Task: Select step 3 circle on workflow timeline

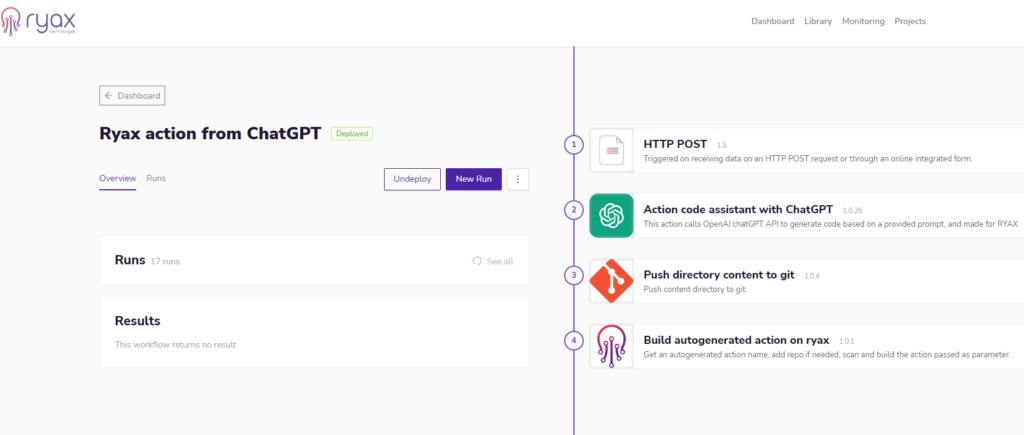Action: click(x=573, y=276)
